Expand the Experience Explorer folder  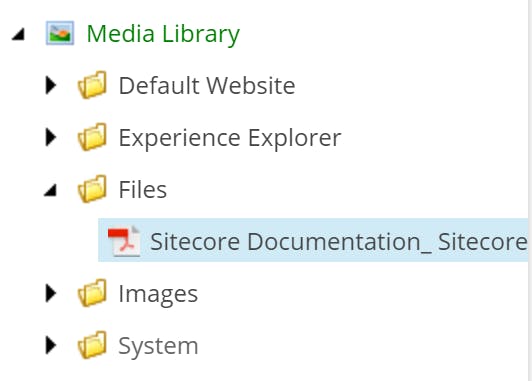click(51, 137)
